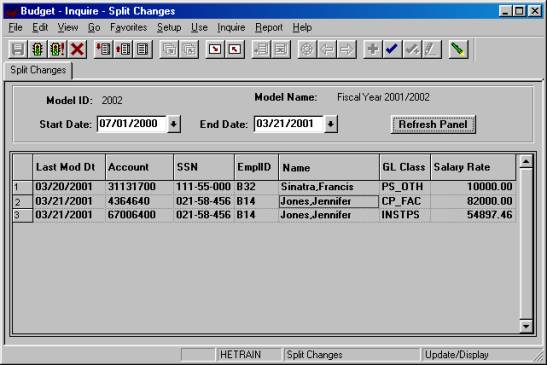Click the red X cancel icon

77,49
